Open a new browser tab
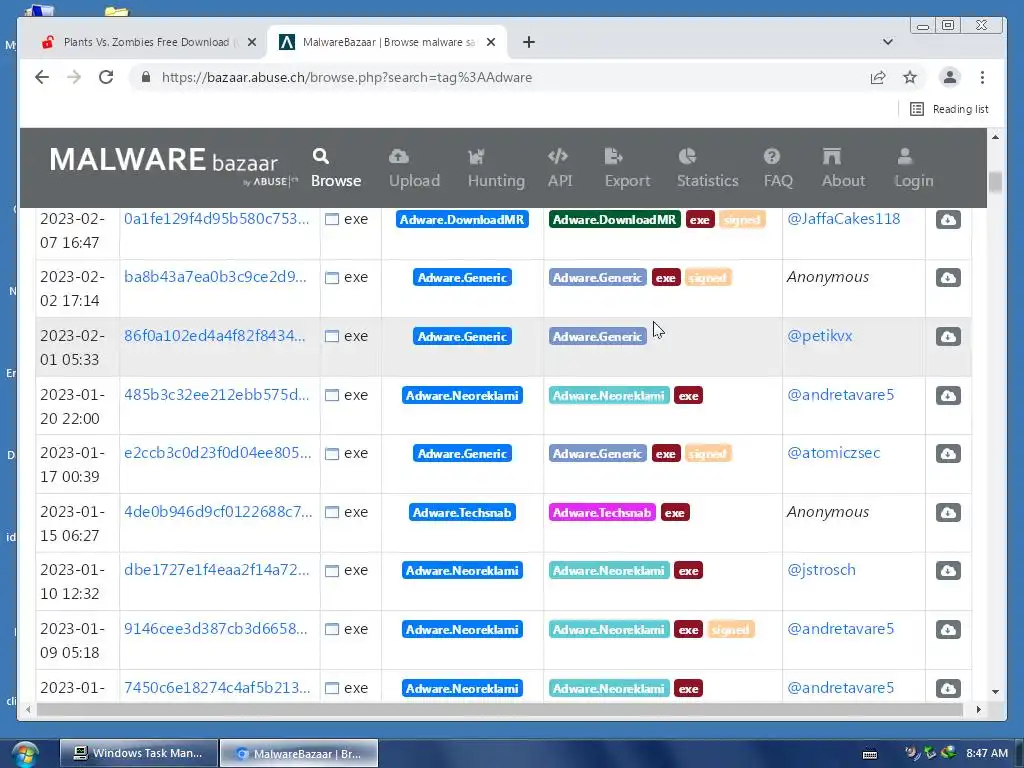Image resolution: width=1024 pixels, height=768 pixels. point(528,42)
